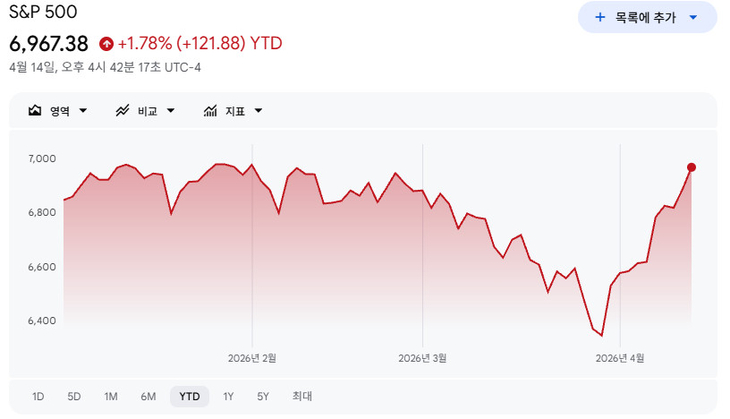Screen dimensions: 730x419
Task: Select the 5Y time range
Action: [x=263, y=397]
